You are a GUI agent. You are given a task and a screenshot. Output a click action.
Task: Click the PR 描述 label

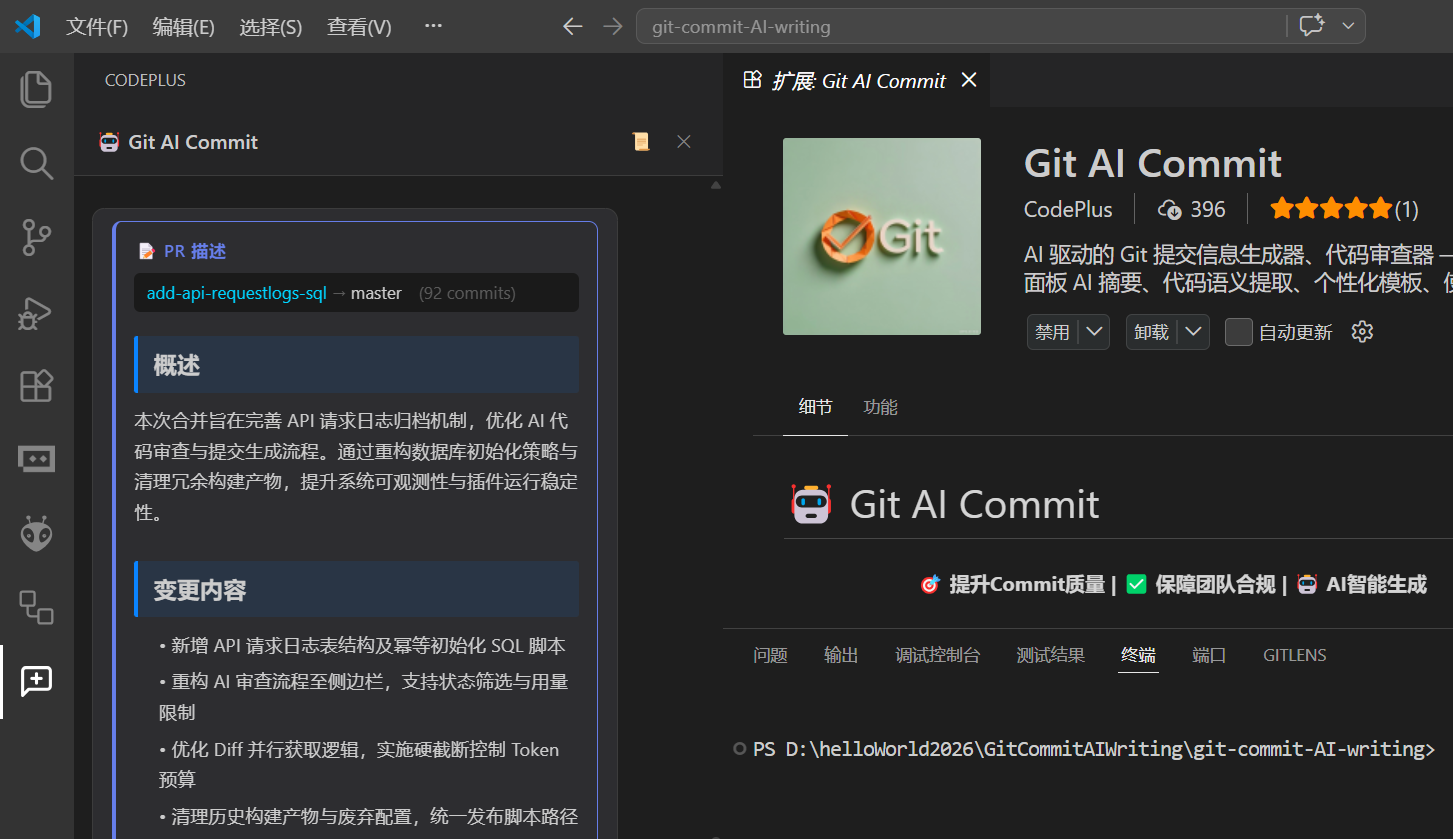tap(195, 251)
